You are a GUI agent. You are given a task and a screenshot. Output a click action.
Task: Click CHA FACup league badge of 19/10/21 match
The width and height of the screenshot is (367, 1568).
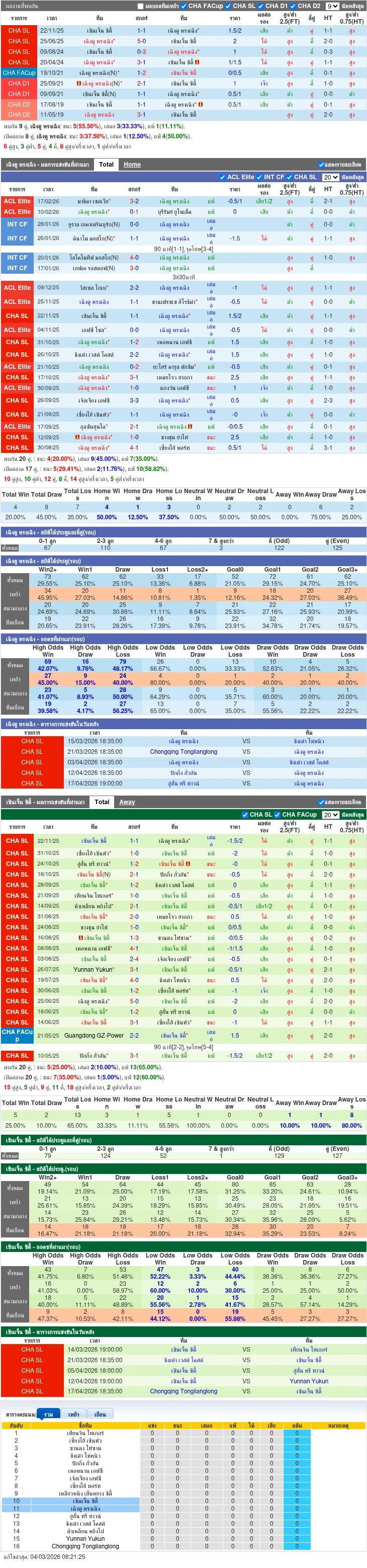click(19, 72)
